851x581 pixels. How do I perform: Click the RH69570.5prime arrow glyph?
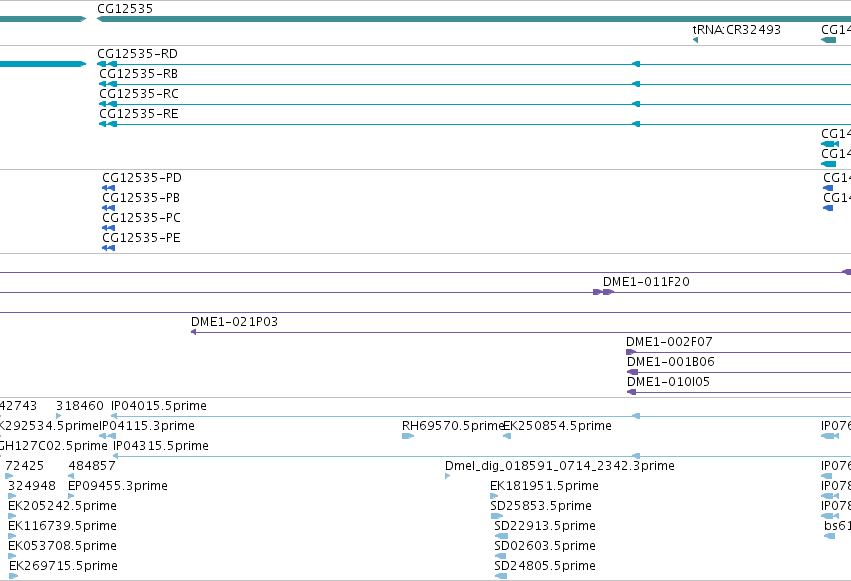point(408,437)
